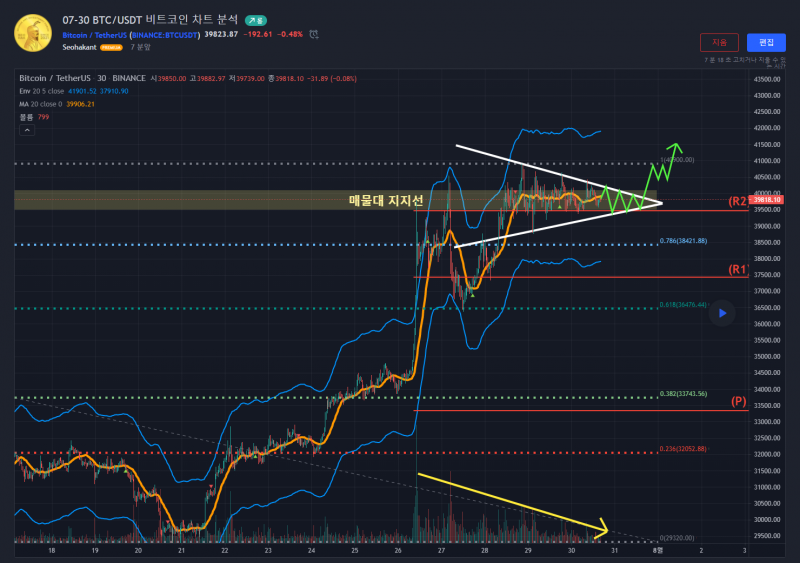The width and height of the screenshot is (800, 563).
Task: Click the 0.618 Fibonacci level label
Action: (683, 305)
